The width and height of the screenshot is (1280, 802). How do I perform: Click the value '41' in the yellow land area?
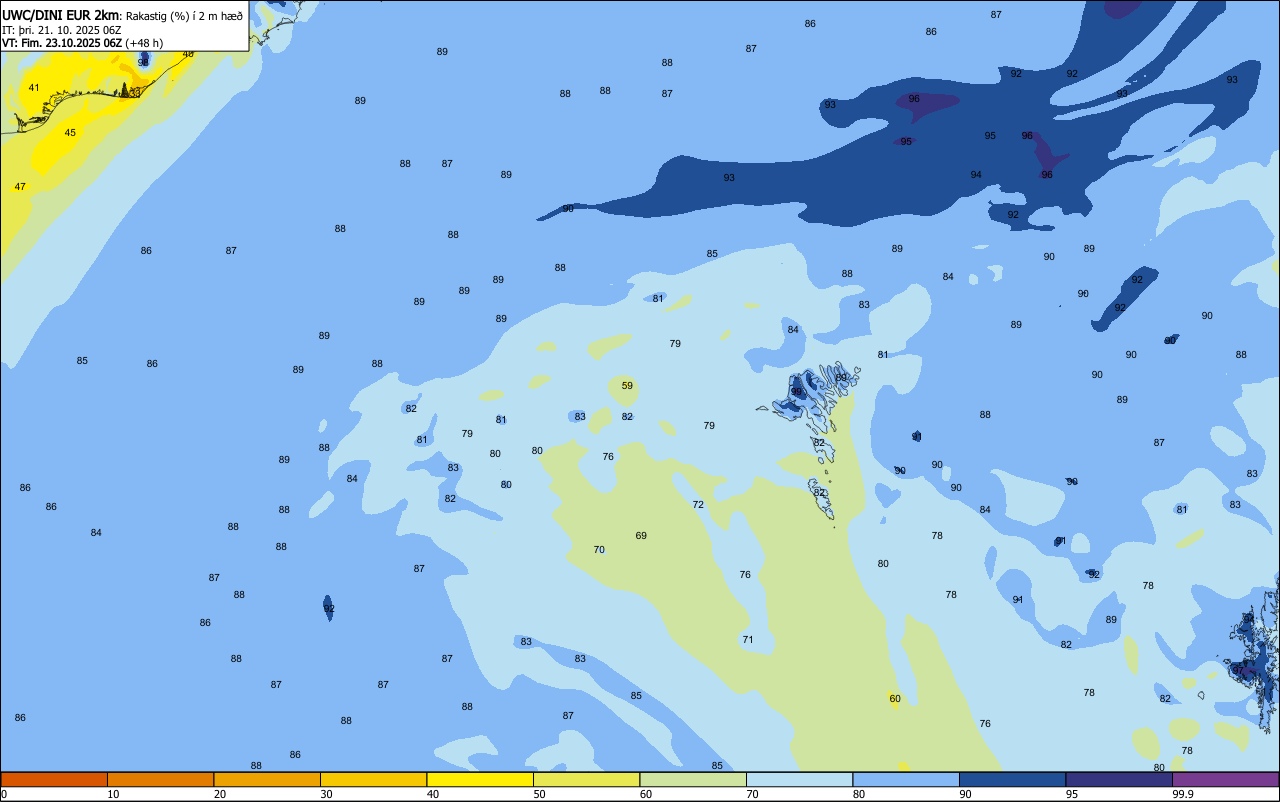point(34,87)
